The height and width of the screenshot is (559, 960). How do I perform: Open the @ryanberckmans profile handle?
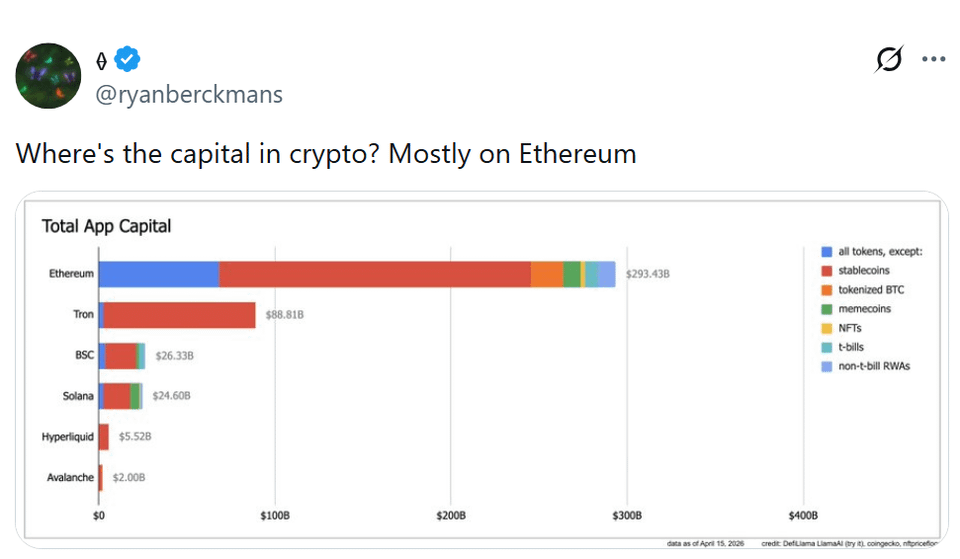188,94
